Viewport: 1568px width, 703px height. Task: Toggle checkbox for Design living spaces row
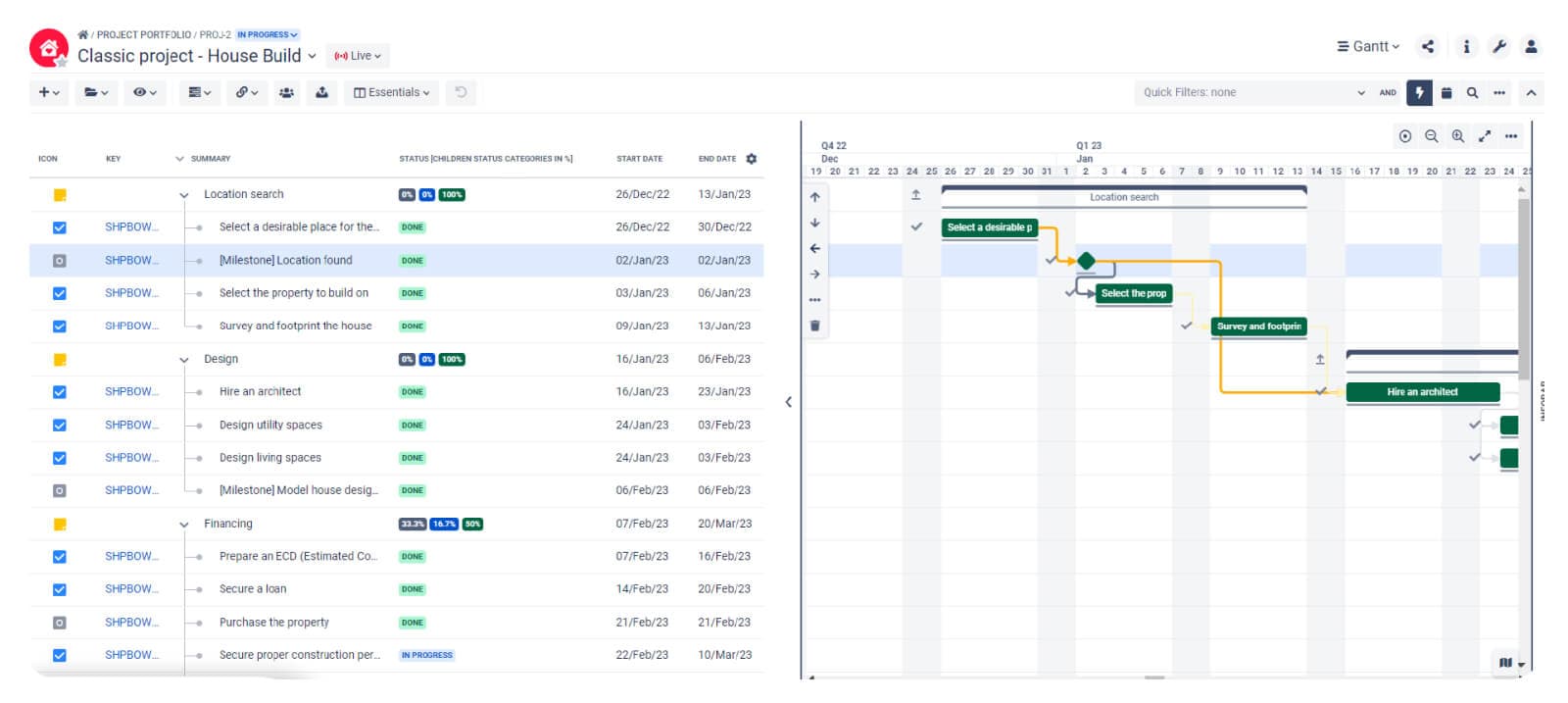pyautogui.click(x=60, y=458)
